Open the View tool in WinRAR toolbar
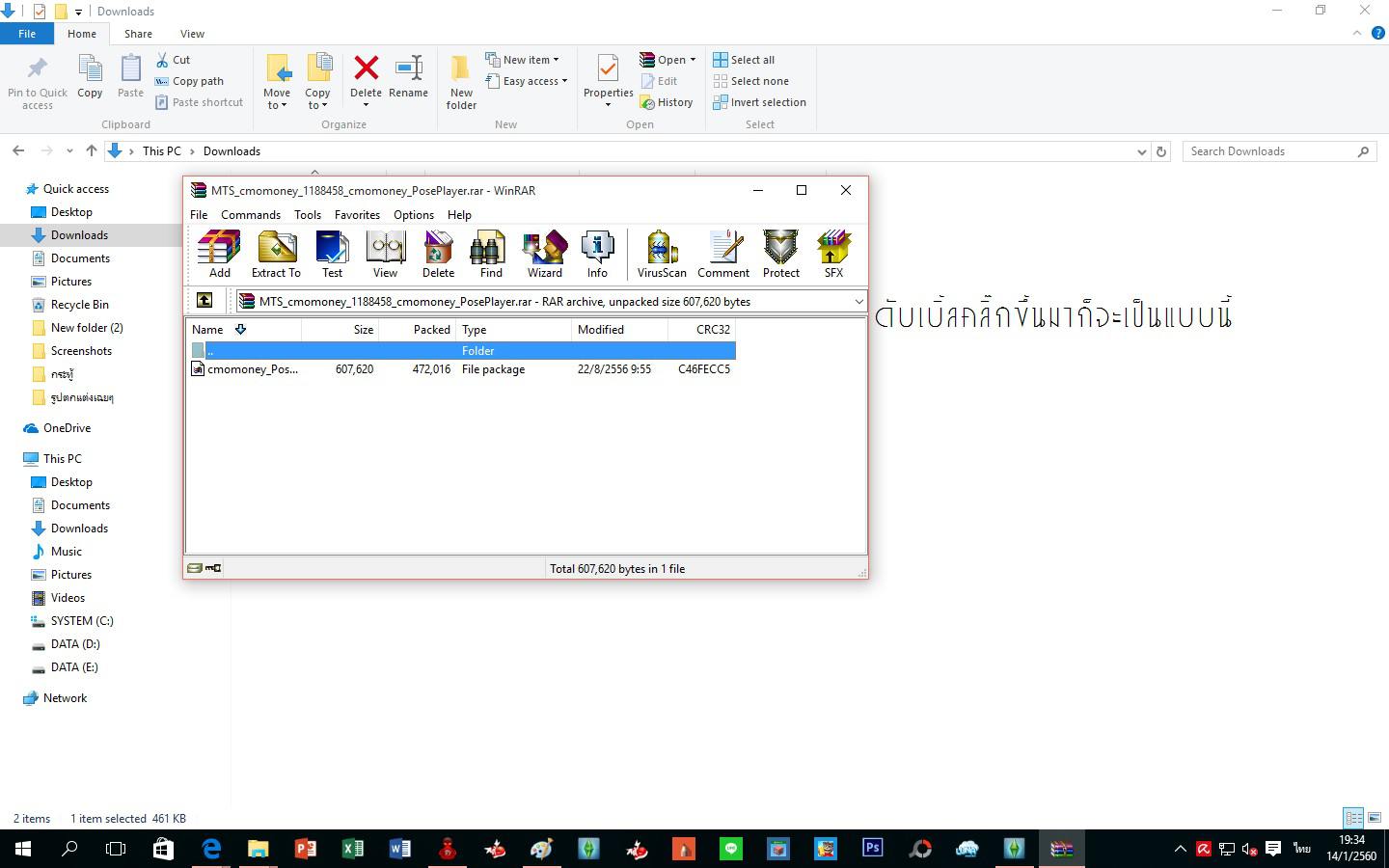 pyautogui.click(x=385, y=255)
